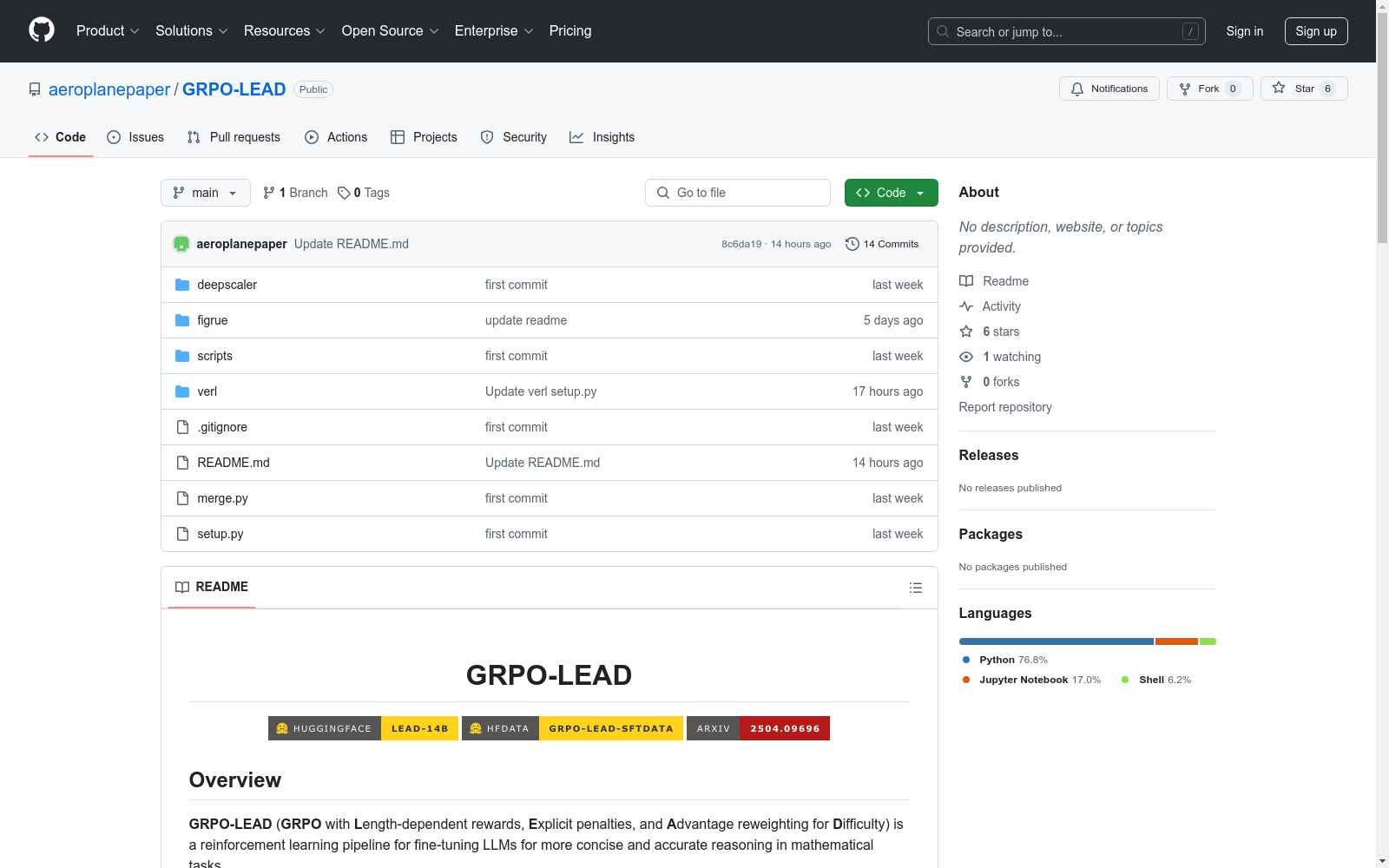Open the arXiv 2504.09696 badge

pos(758,728)
